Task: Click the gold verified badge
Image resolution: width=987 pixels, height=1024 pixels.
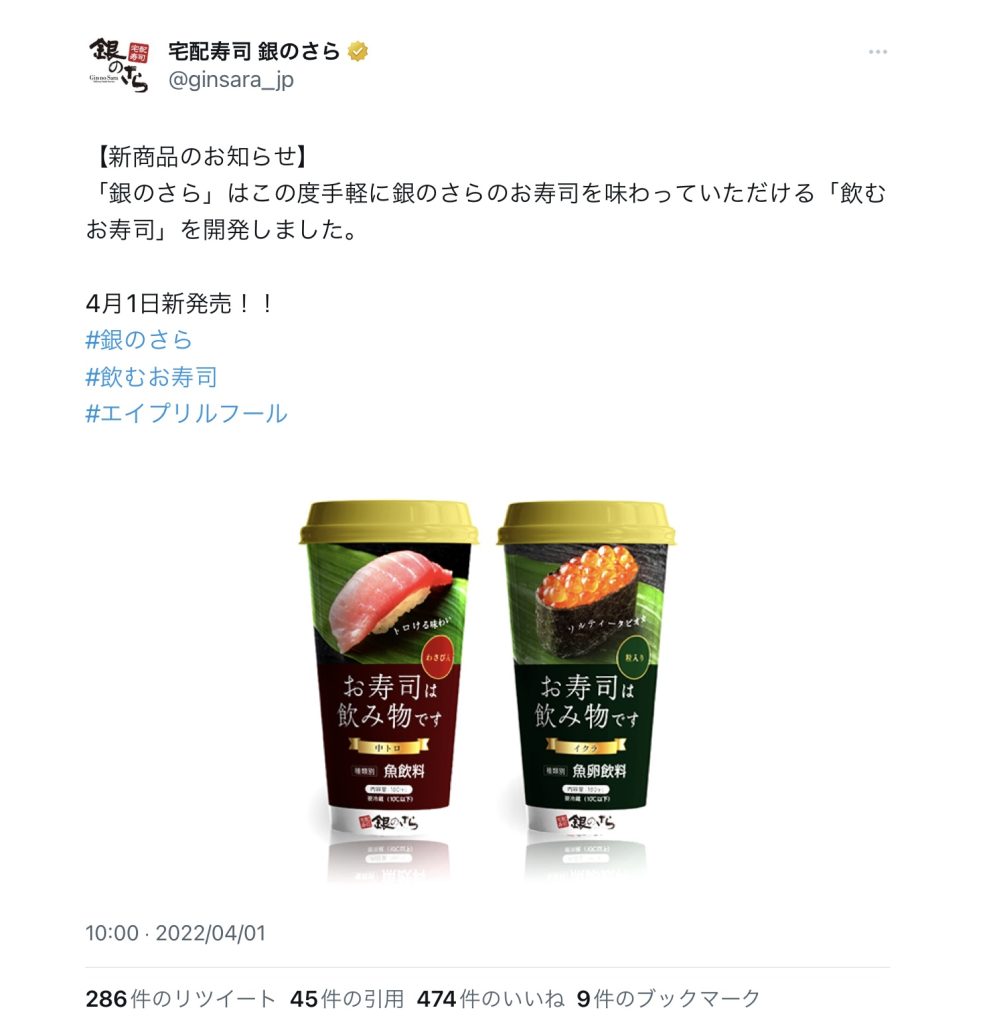Action: click(357, 51)
